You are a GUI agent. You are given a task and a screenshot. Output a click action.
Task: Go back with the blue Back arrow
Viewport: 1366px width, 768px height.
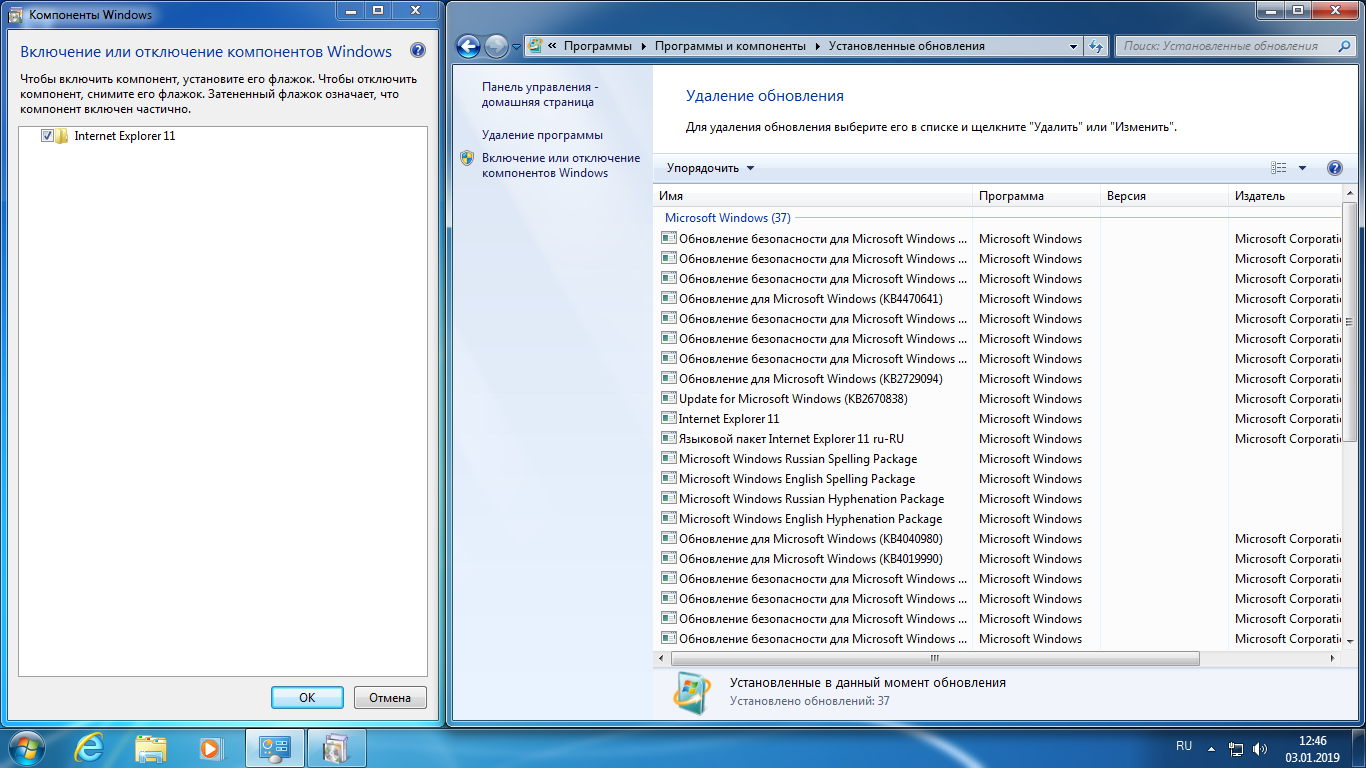click(x=468, y=46)
